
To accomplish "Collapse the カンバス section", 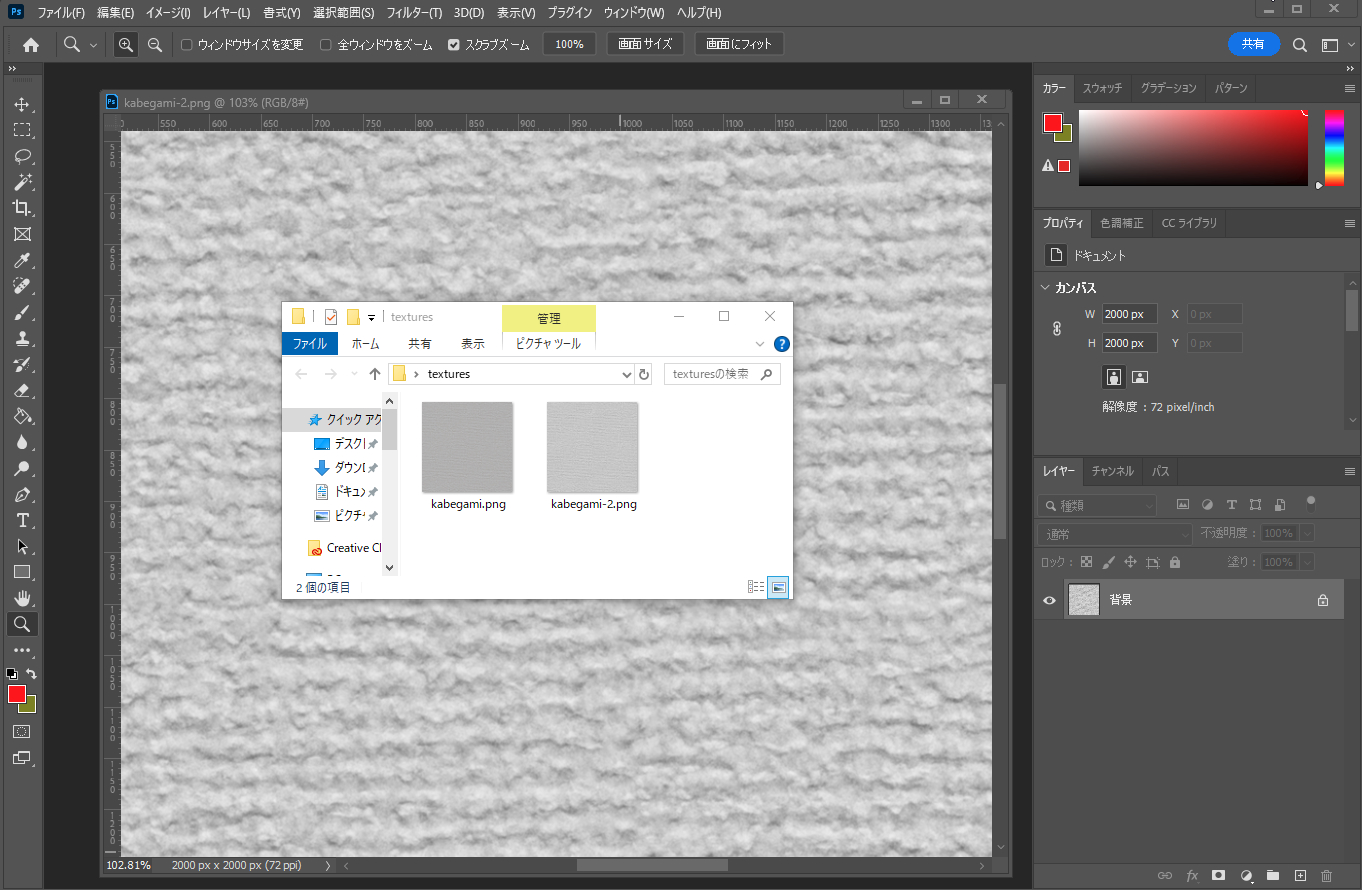I will tap(1046, 288).
